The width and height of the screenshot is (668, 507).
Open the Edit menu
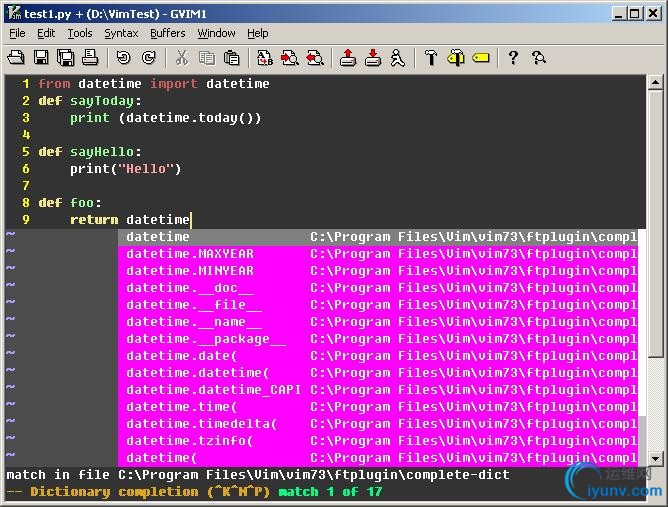point(46,33)
